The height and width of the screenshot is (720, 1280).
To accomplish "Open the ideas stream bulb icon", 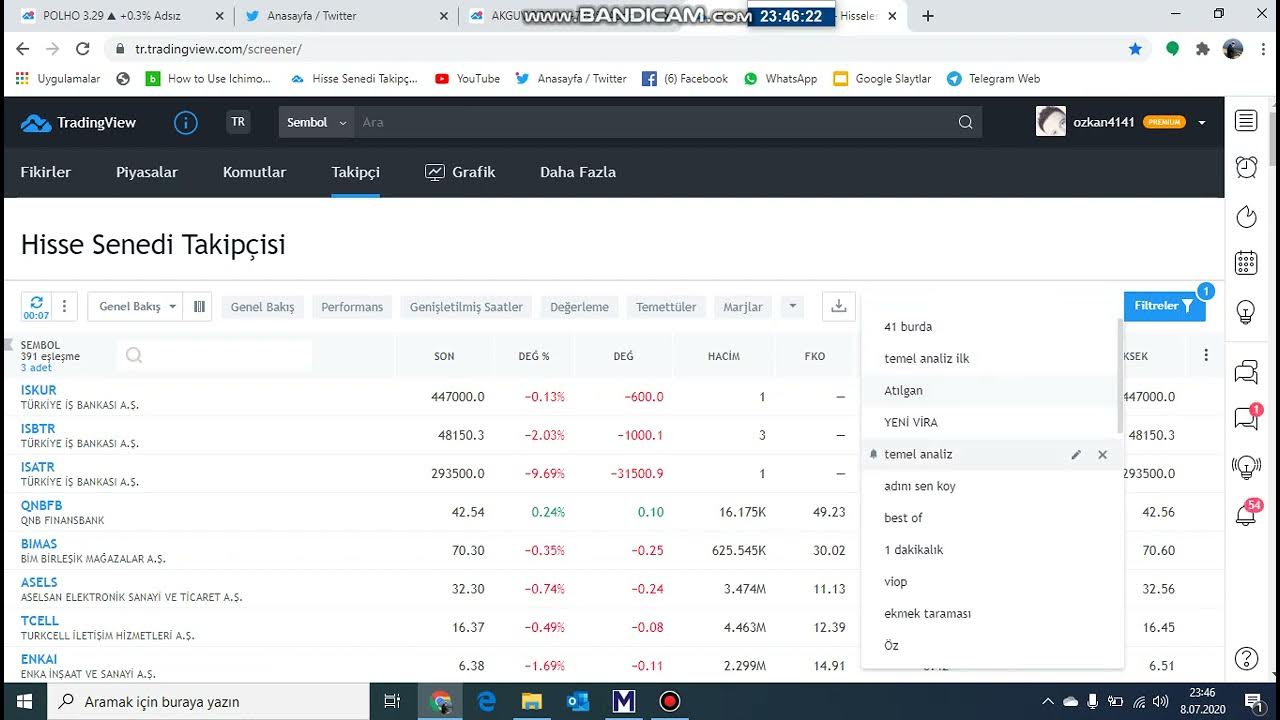I will [1246, 466].
